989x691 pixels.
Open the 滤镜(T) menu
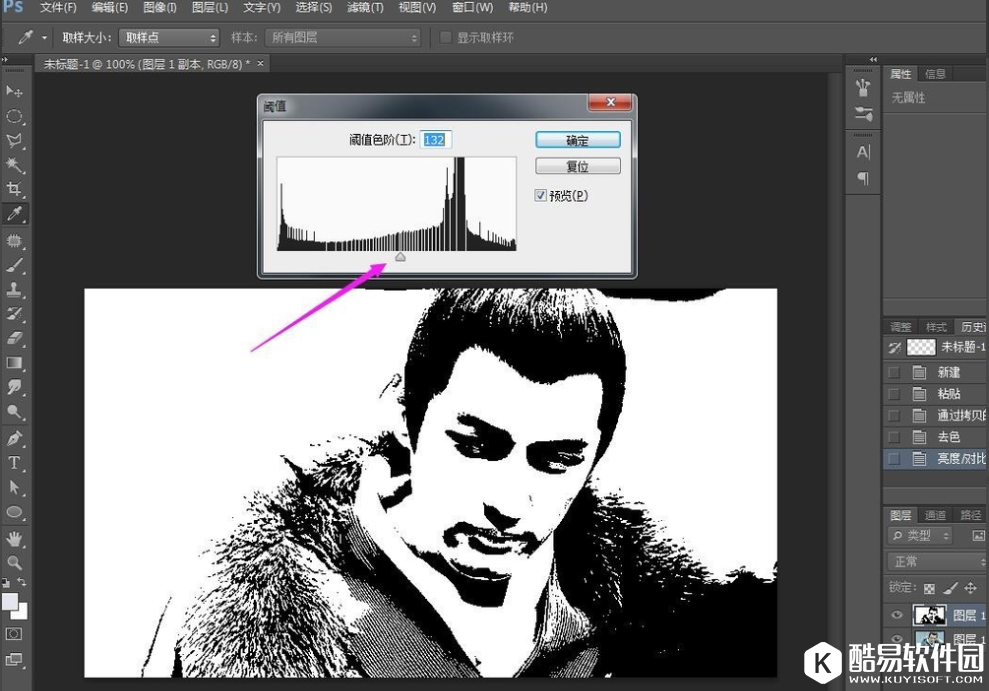pos(365,8)
